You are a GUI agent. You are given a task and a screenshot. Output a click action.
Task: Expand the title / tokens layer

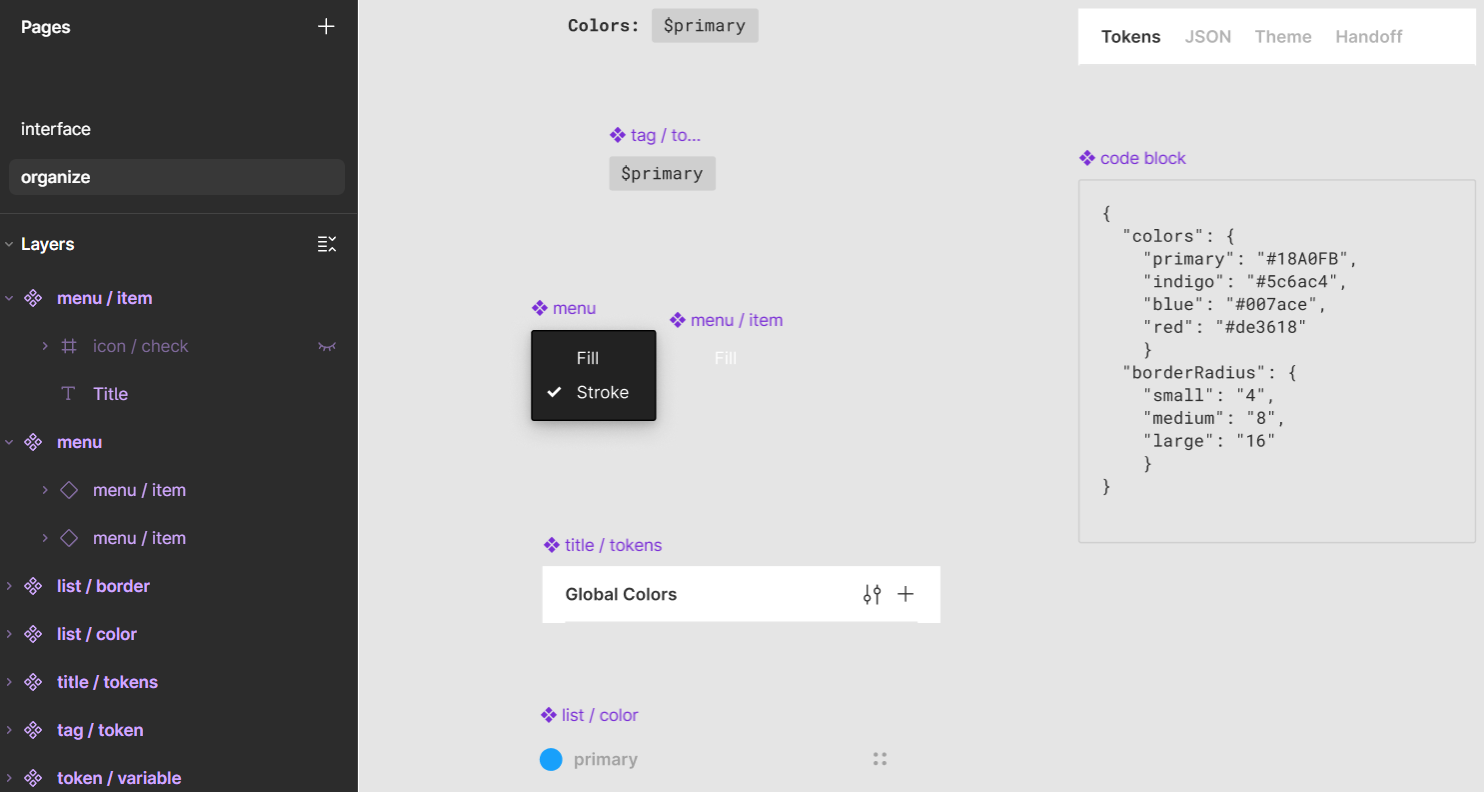[x=9, y=682]
